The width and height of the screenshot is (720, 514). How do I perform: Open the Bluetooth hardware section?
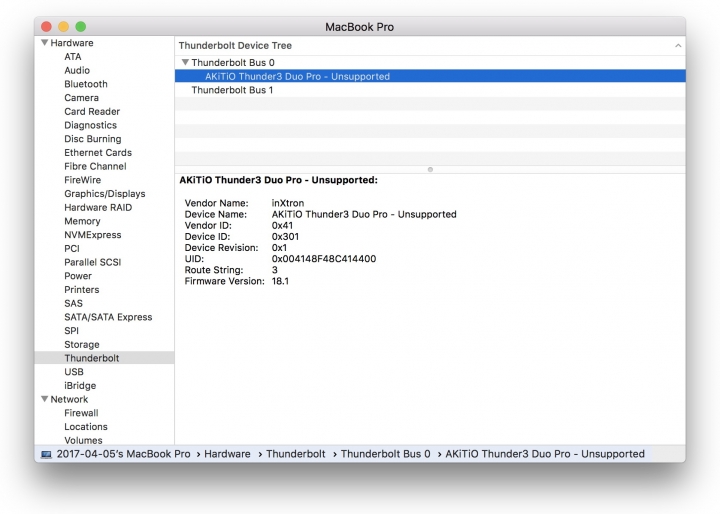pyautogui.click(x=86, y=84)
